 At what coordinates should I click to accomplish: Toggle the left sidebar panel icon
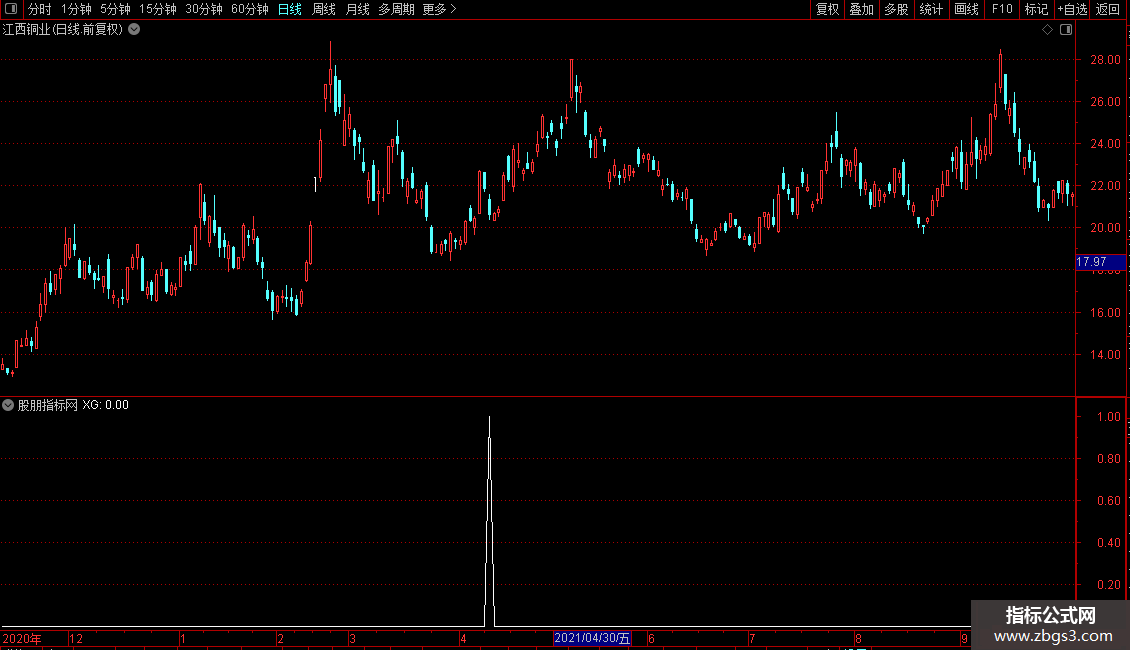pos(11,9)
